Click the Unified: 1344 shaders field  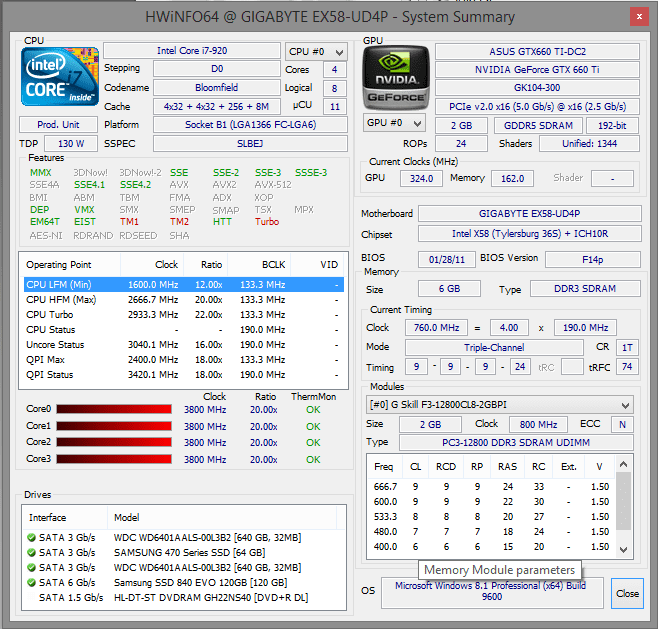click(x=589, y=144)
